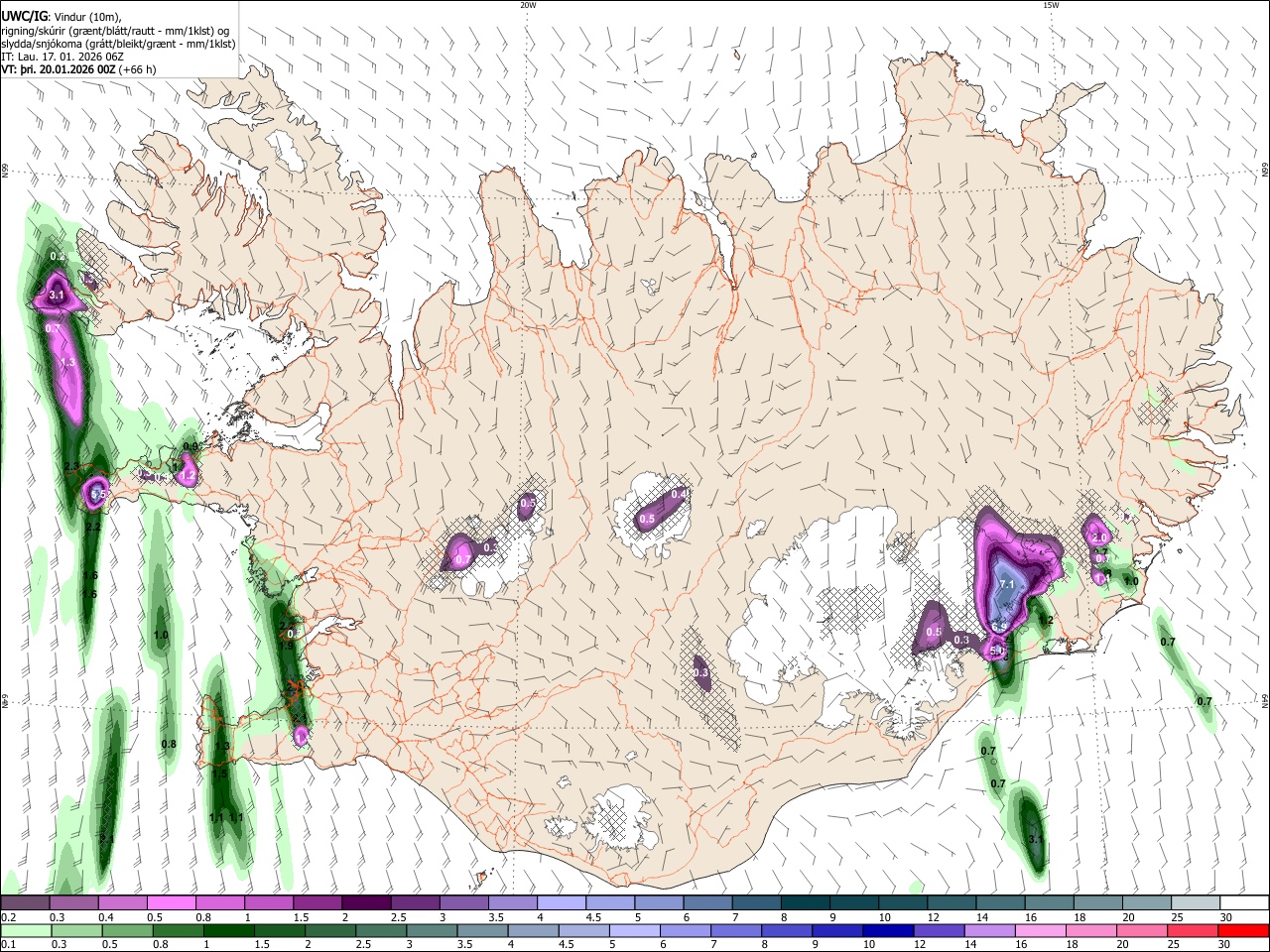Screen dimensions: 1270x952
Task: Click the "0.1" legend scale label
Action: 9,945
